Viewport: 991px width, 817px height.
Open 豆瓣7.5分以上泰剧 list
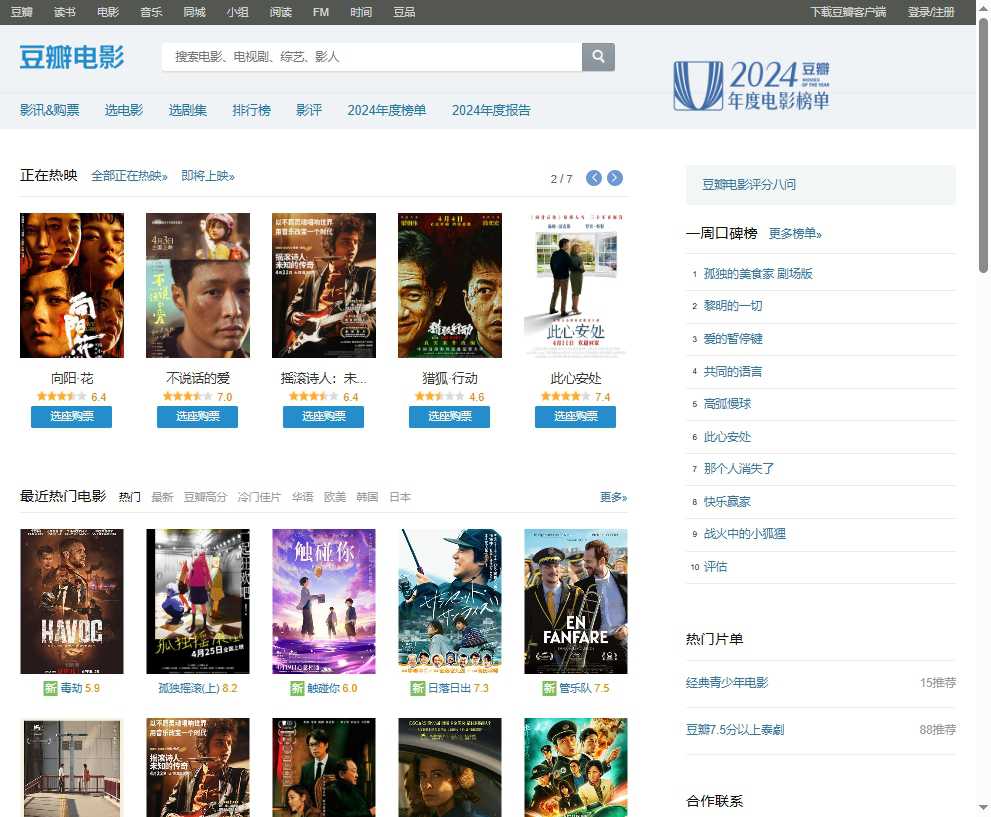(735, 730)
